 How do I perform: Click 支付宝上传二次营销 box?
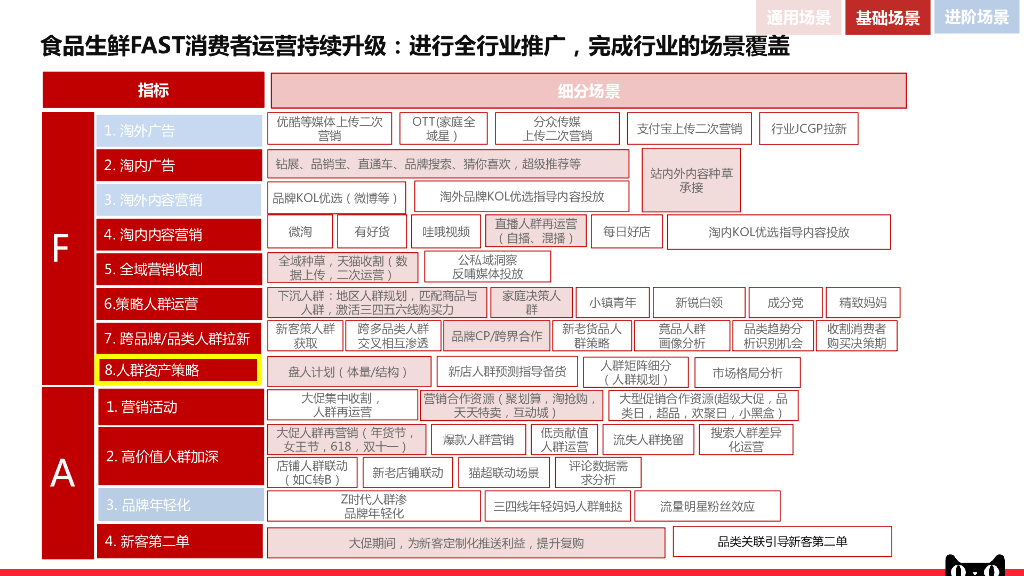pyautogui.click(x=689, y=129)
